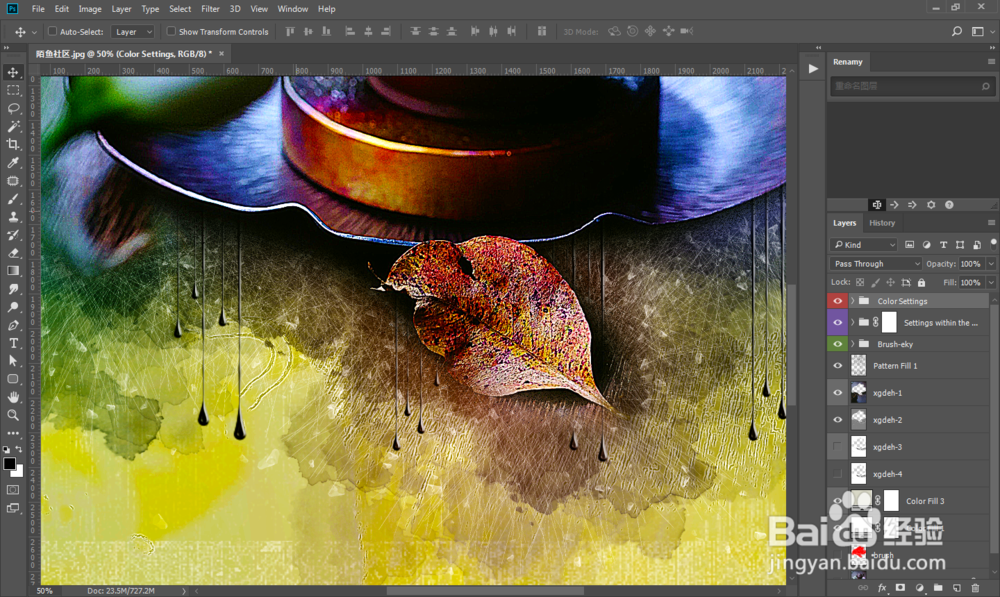Expand the Brush-eky group

tap(853, 344)
